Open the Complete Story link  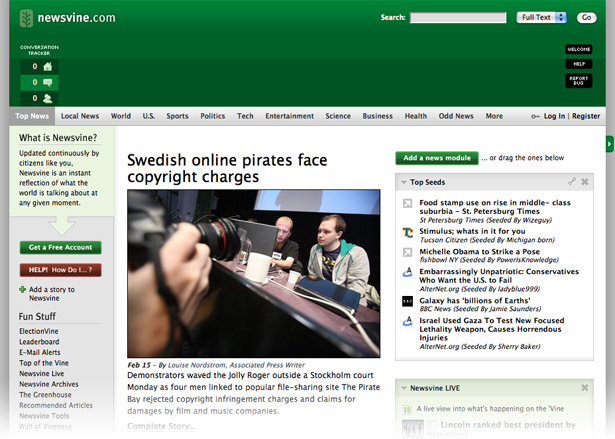[x=161, y=426]
